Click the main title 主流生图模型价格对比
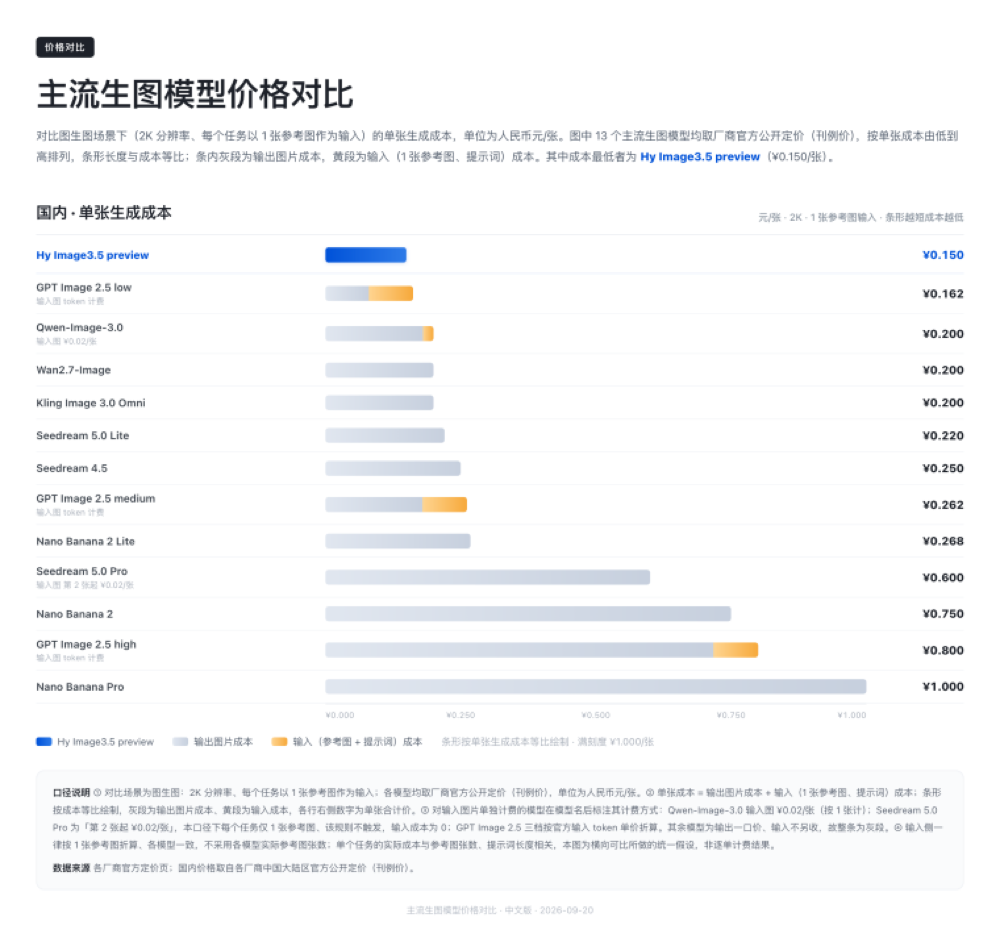 point(195,94)
